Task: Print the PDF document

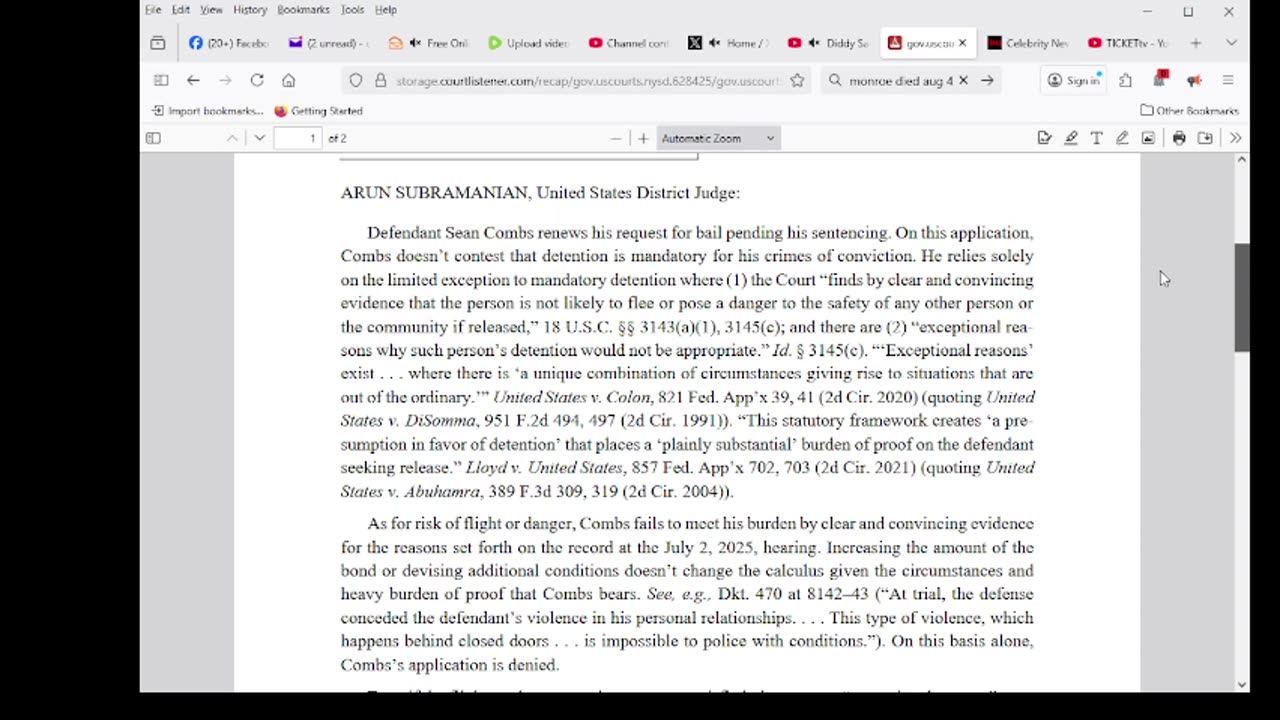Action: tap(1179, 138)
